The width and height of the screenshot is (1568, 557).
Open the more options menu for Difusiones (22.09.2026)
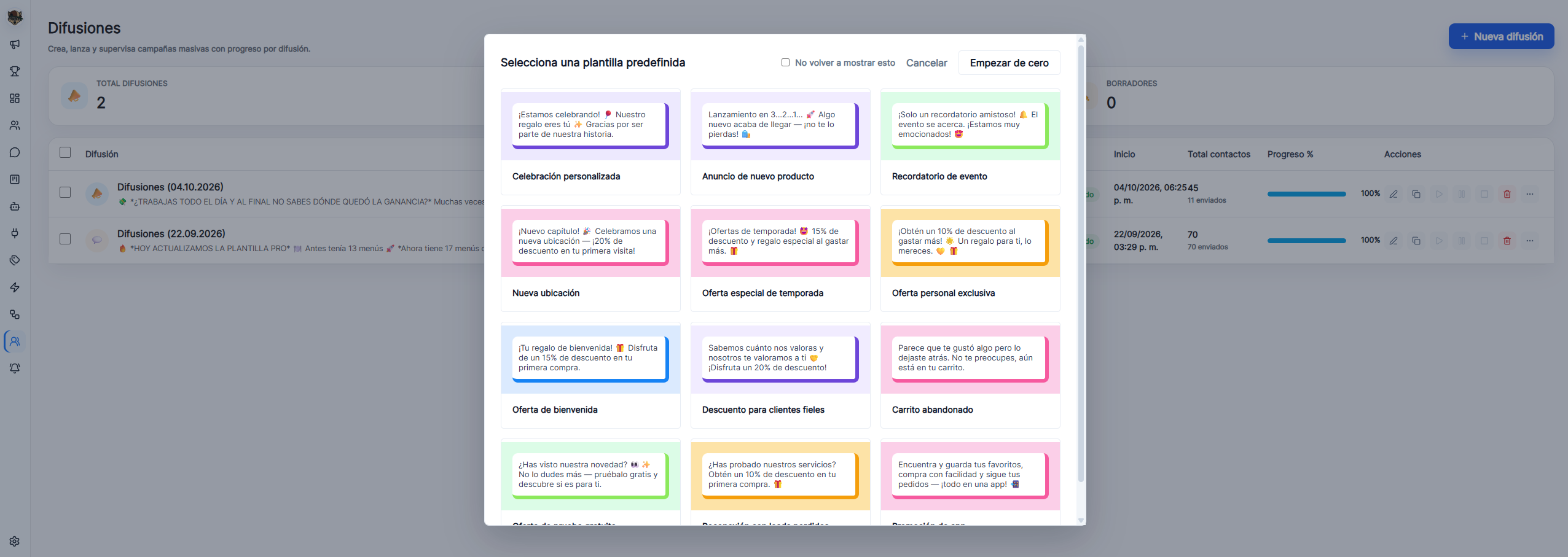1530,241
